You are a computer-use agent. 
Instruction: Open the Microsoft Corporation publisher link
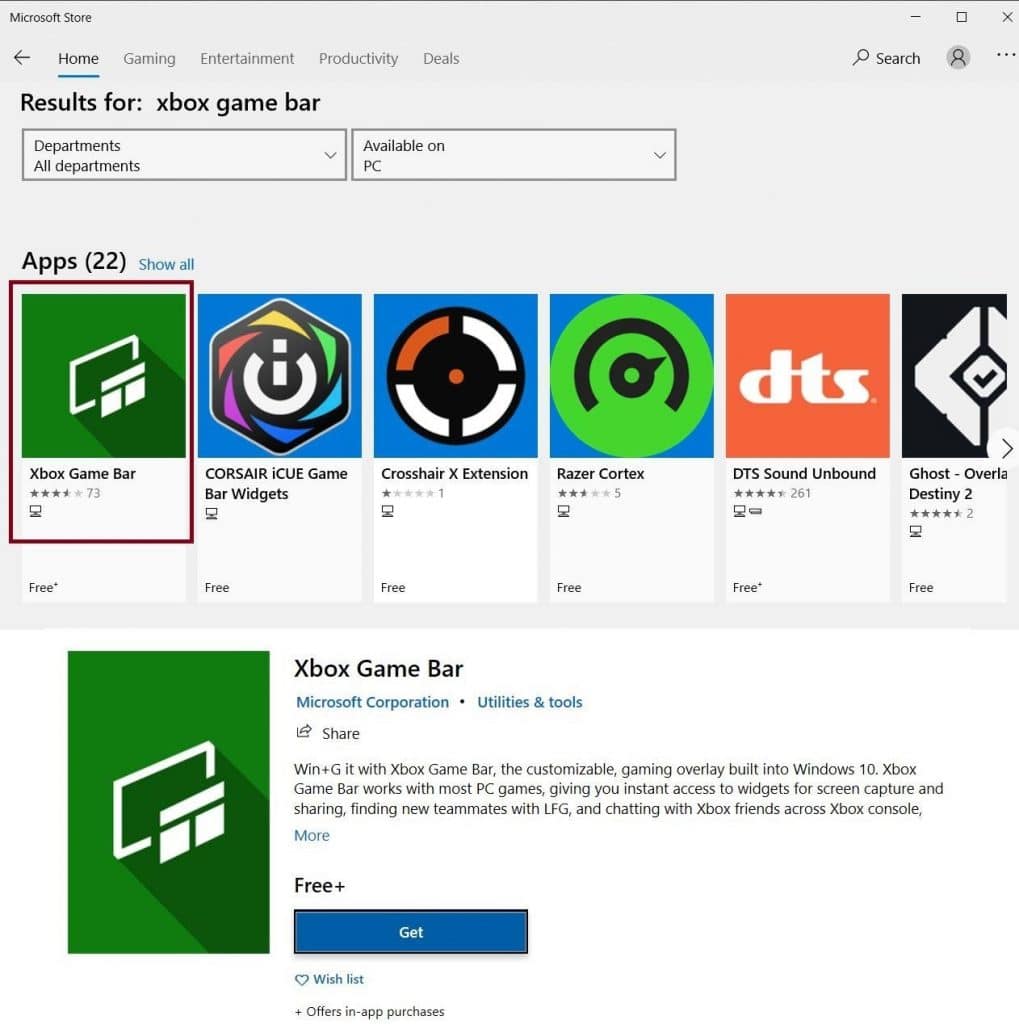pos(372,702)
